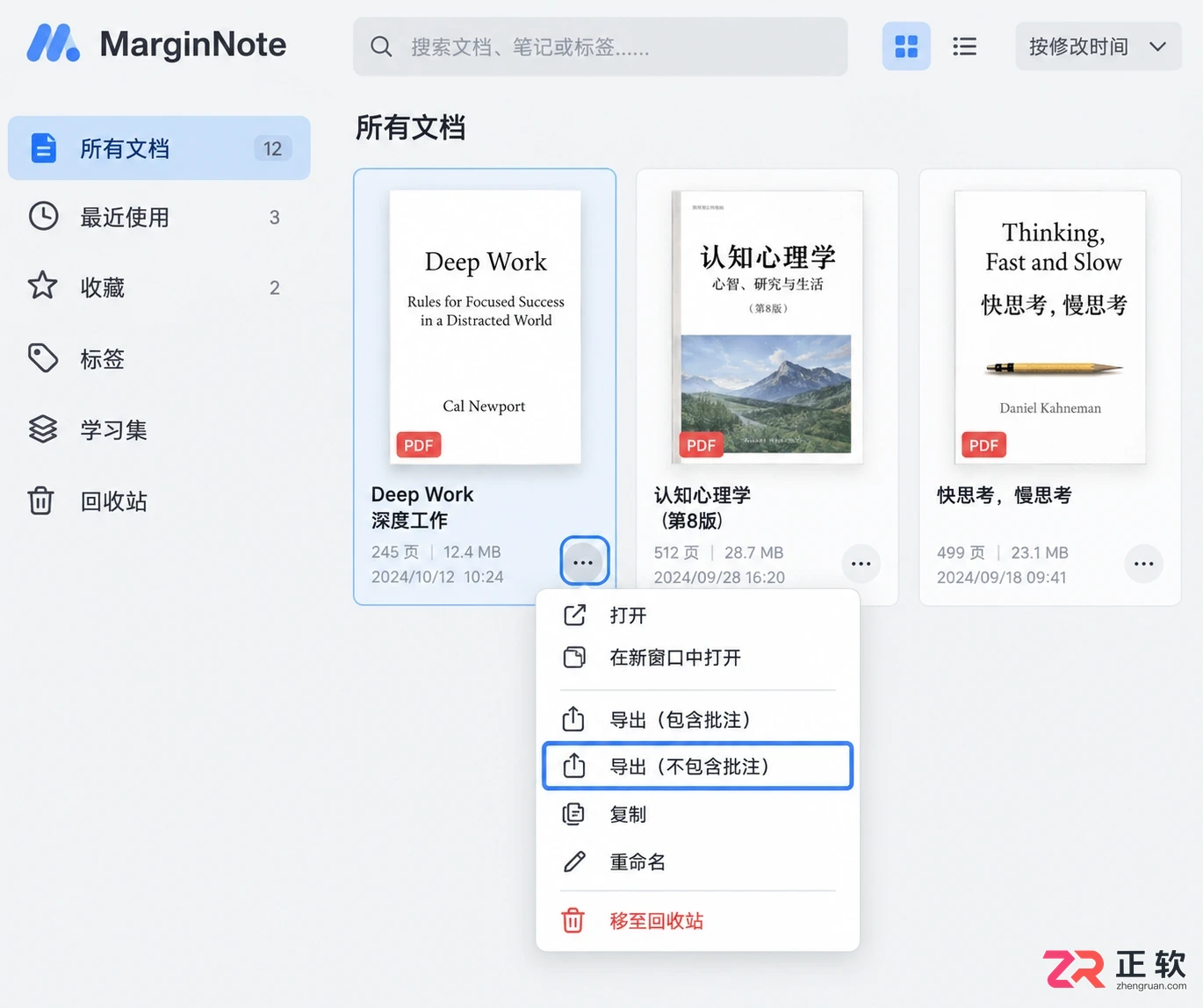Switch to list view

[x=965, y=47]
